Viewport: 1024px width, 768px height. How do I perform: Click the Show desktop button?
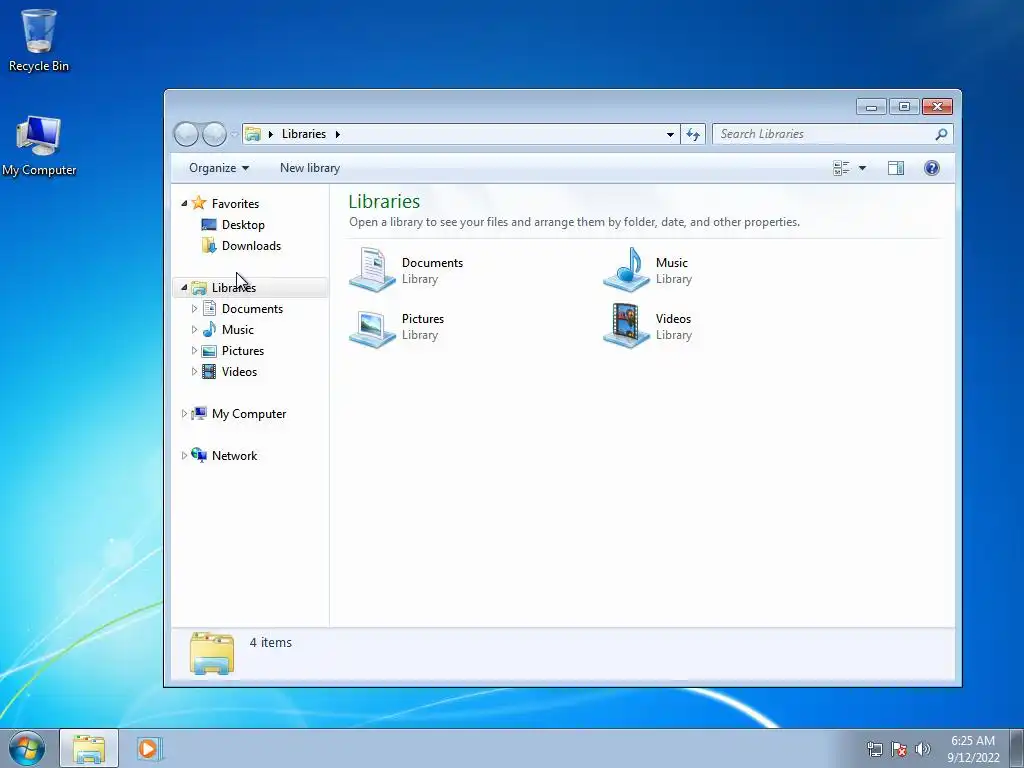[x=1017, y=748]
